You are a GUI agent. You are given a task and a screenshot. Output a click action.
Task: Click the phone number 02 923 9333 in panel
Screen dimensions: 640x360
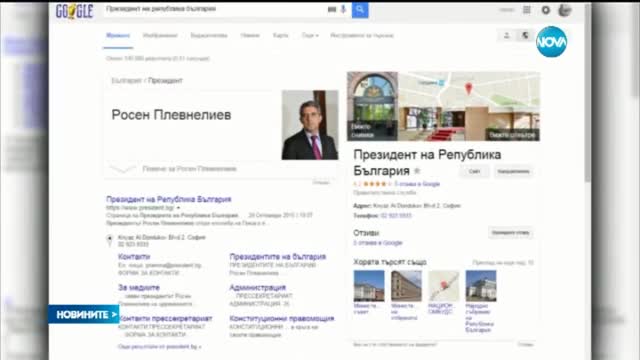click(396, 216)
